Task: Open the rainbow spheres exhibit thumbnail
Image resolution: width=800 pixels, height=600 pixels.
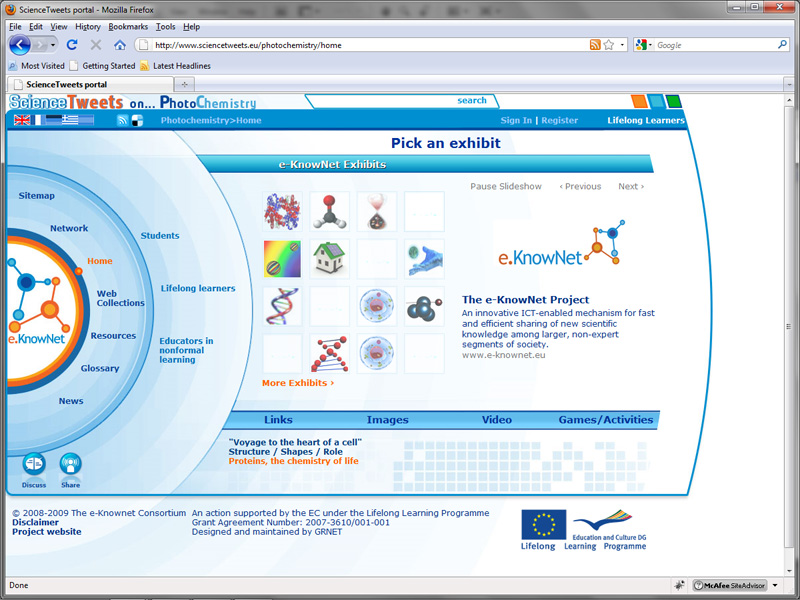Action: click(x=282, y=259)
